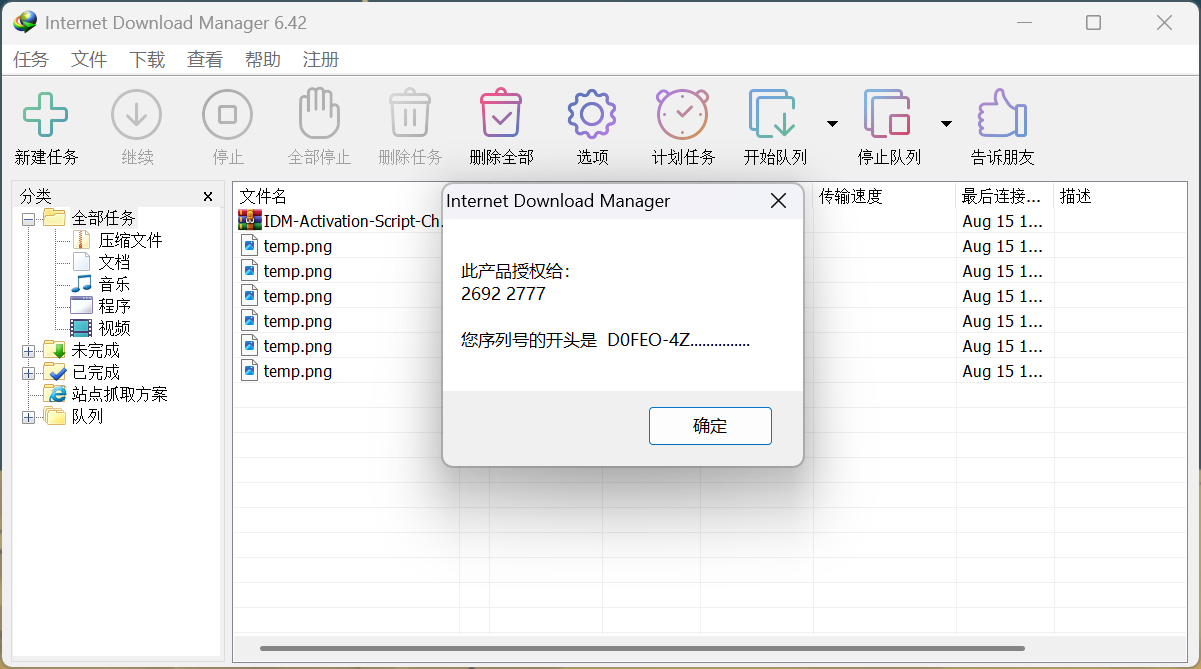
Task: Click the 新建任务 (New Task) plus icon
Action: click(46, 114)
